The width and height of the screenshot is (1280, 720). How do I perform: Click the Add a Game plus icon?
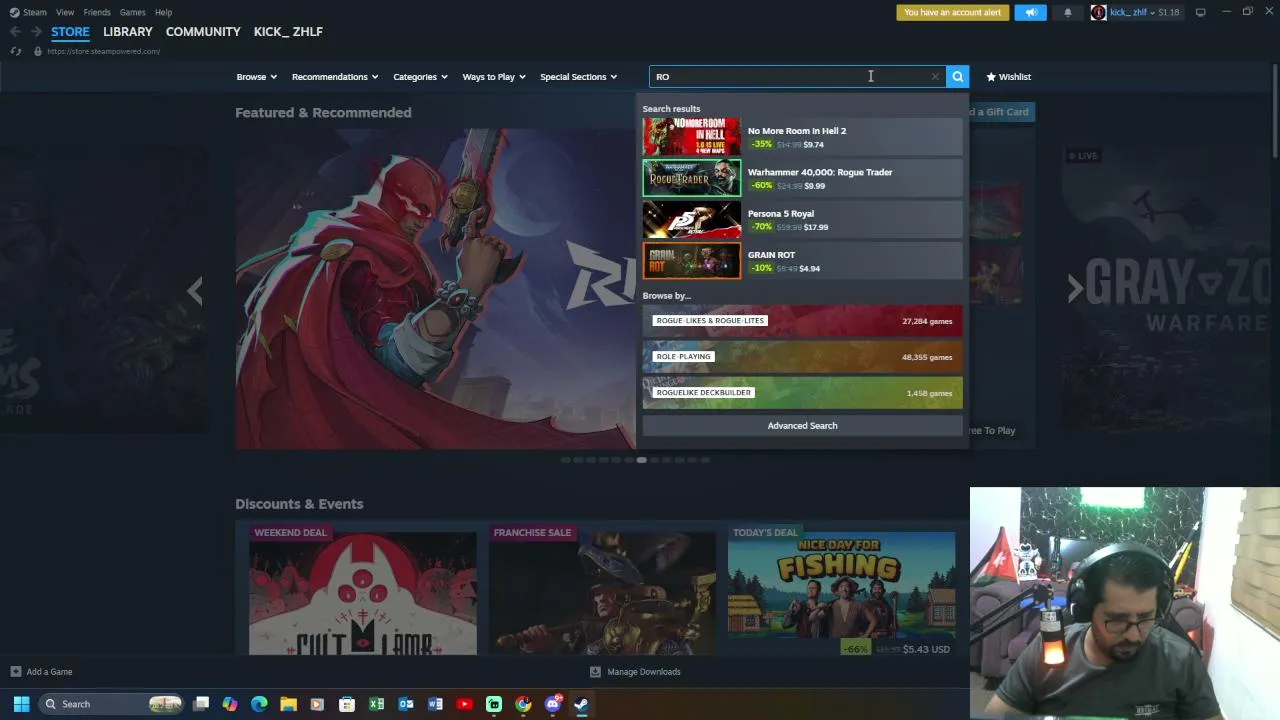coord(15,672)
